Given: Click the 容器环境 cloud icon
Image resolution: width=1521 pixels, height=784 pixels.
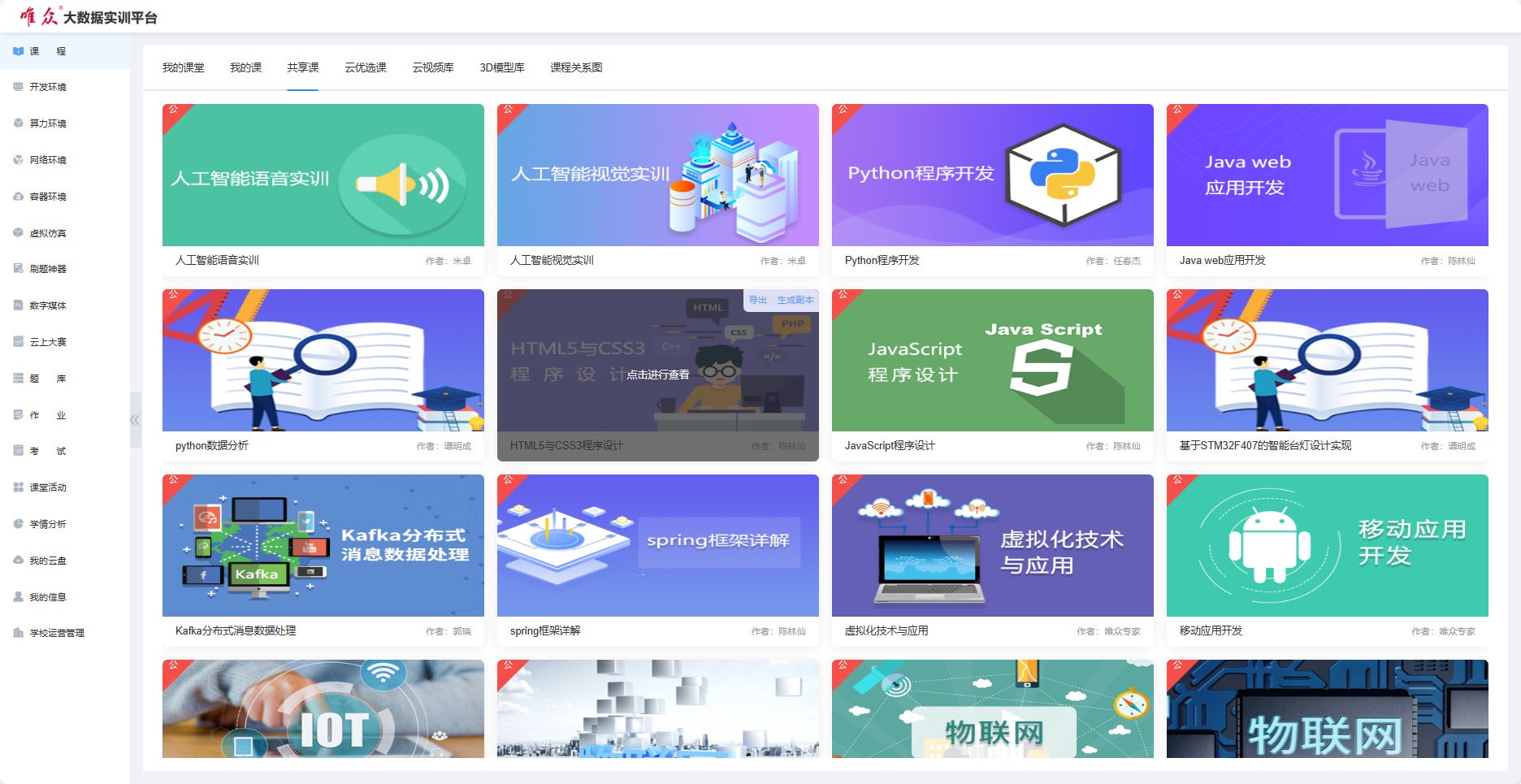Looking at the screenshot, I should pyautogui.click(x=18, y=197).
